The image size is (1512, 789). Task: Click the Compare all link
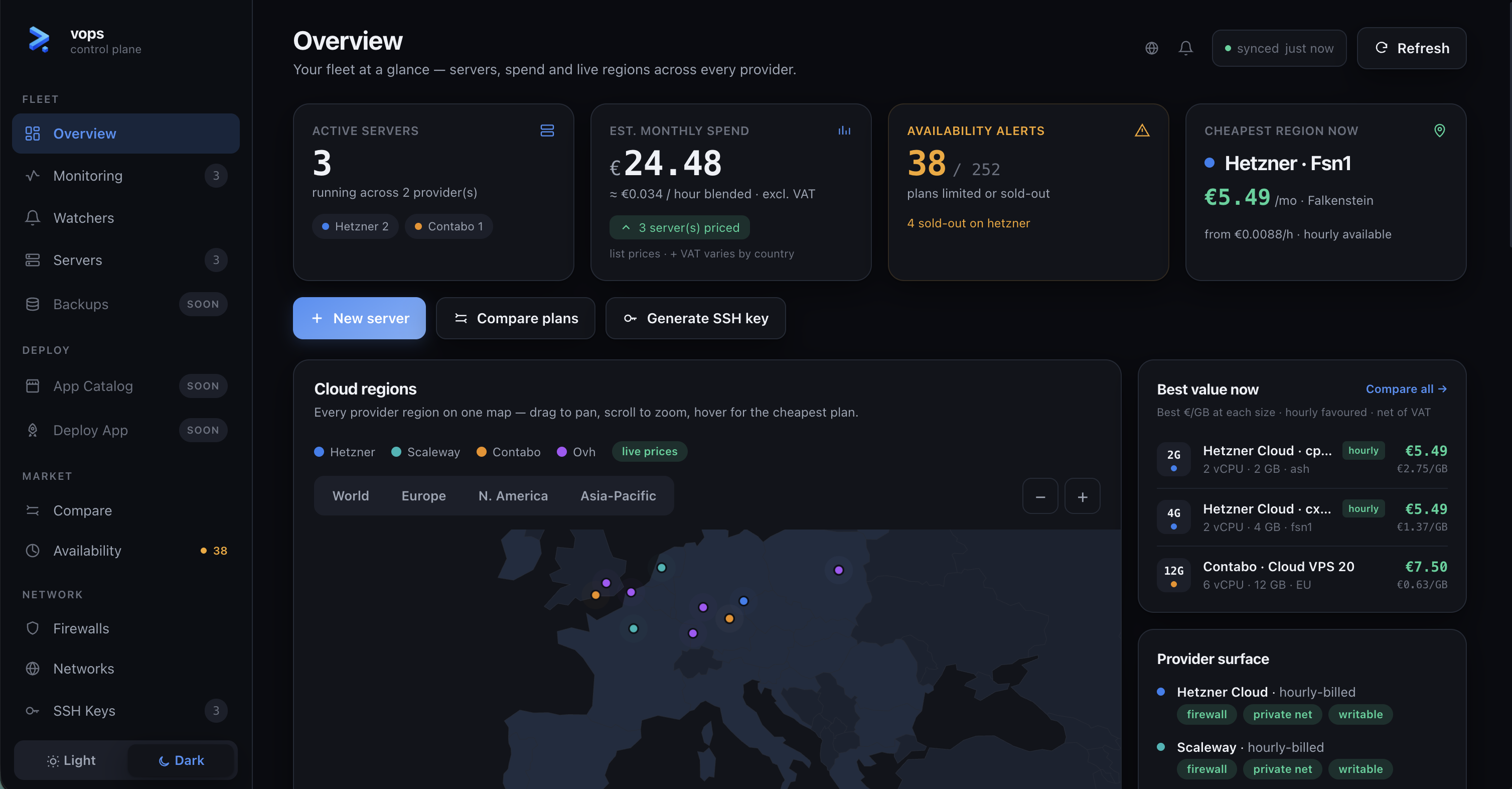pos(1406,388)
